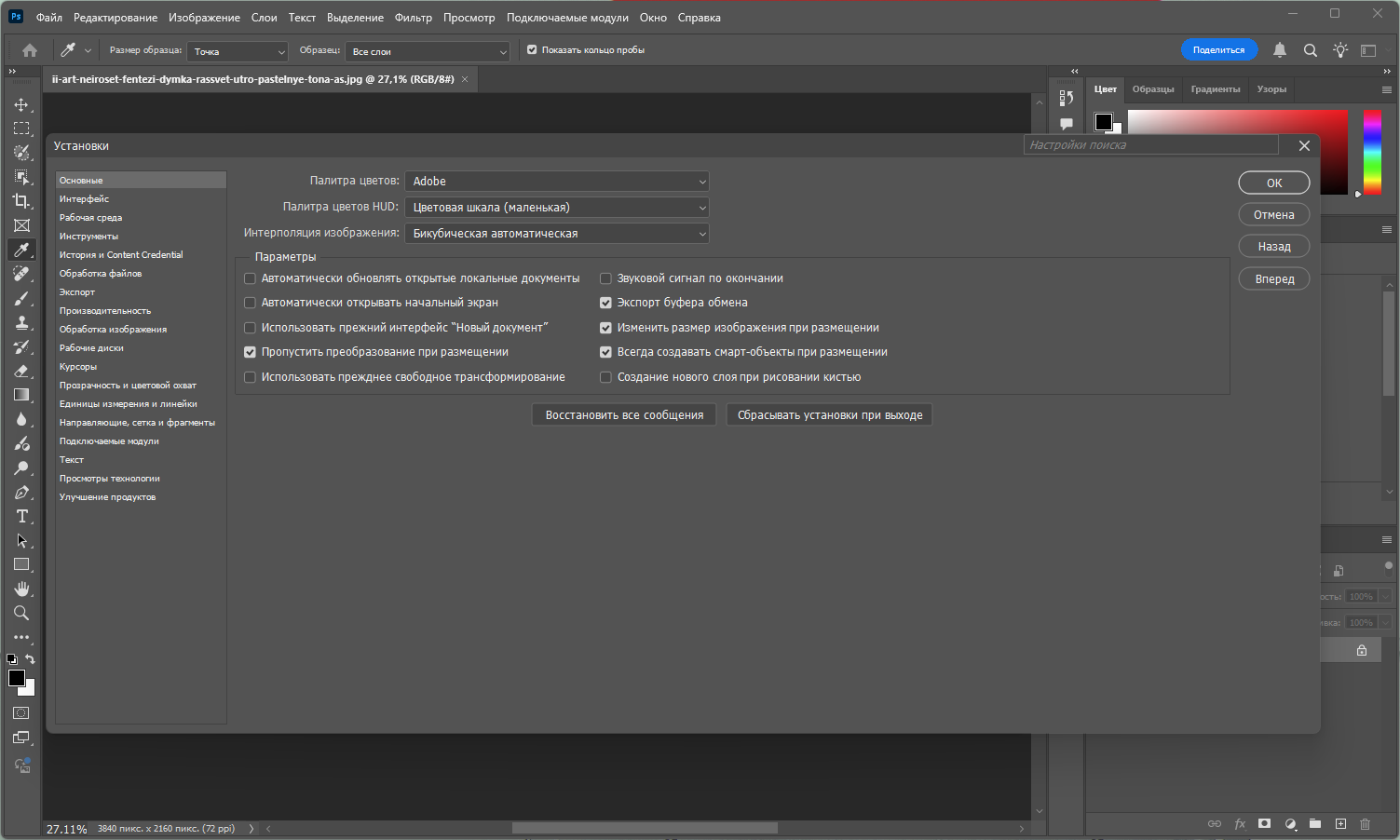Swap foreground and background colors
Viewport: 1400px width, 840px height.
(x=30, y=658)
